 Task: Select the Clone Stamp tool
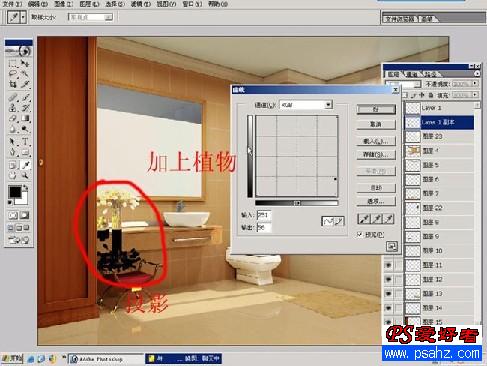pyautogui.click(x=13, y=108)
